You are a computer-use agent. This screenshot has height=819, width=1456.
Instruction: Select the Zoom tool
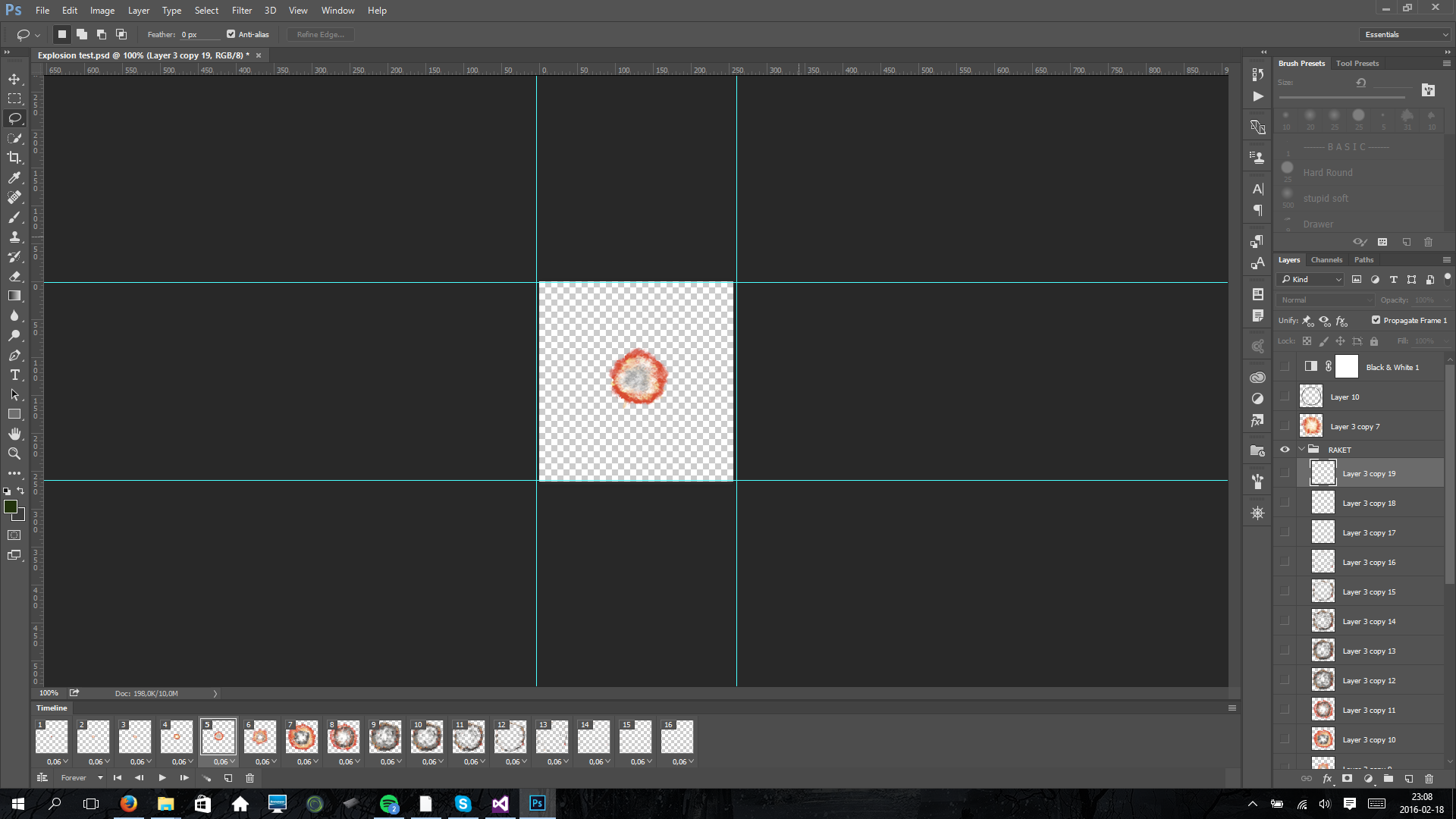[14, 453]
